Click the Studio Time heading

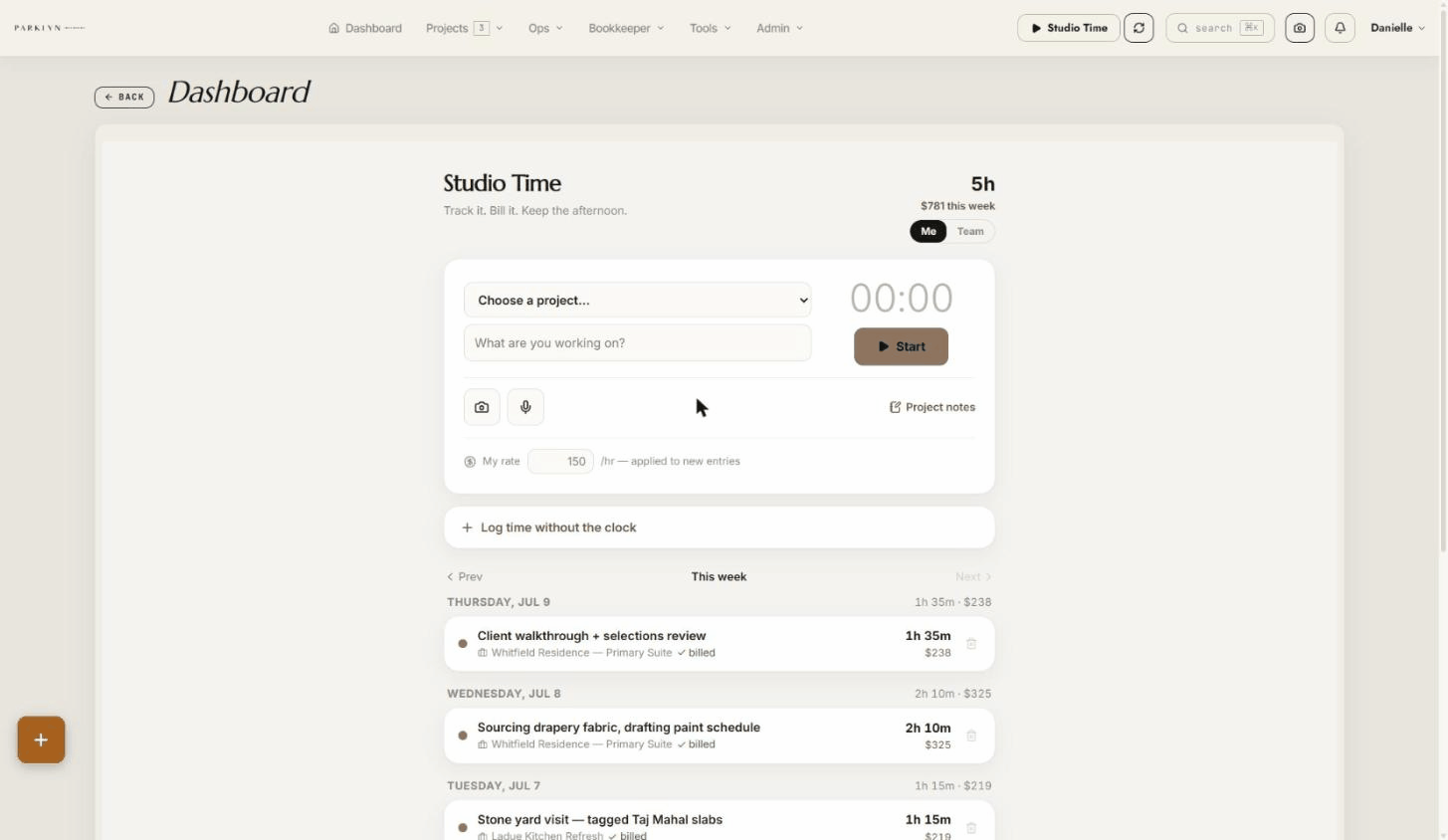click(x=503, y=183)
